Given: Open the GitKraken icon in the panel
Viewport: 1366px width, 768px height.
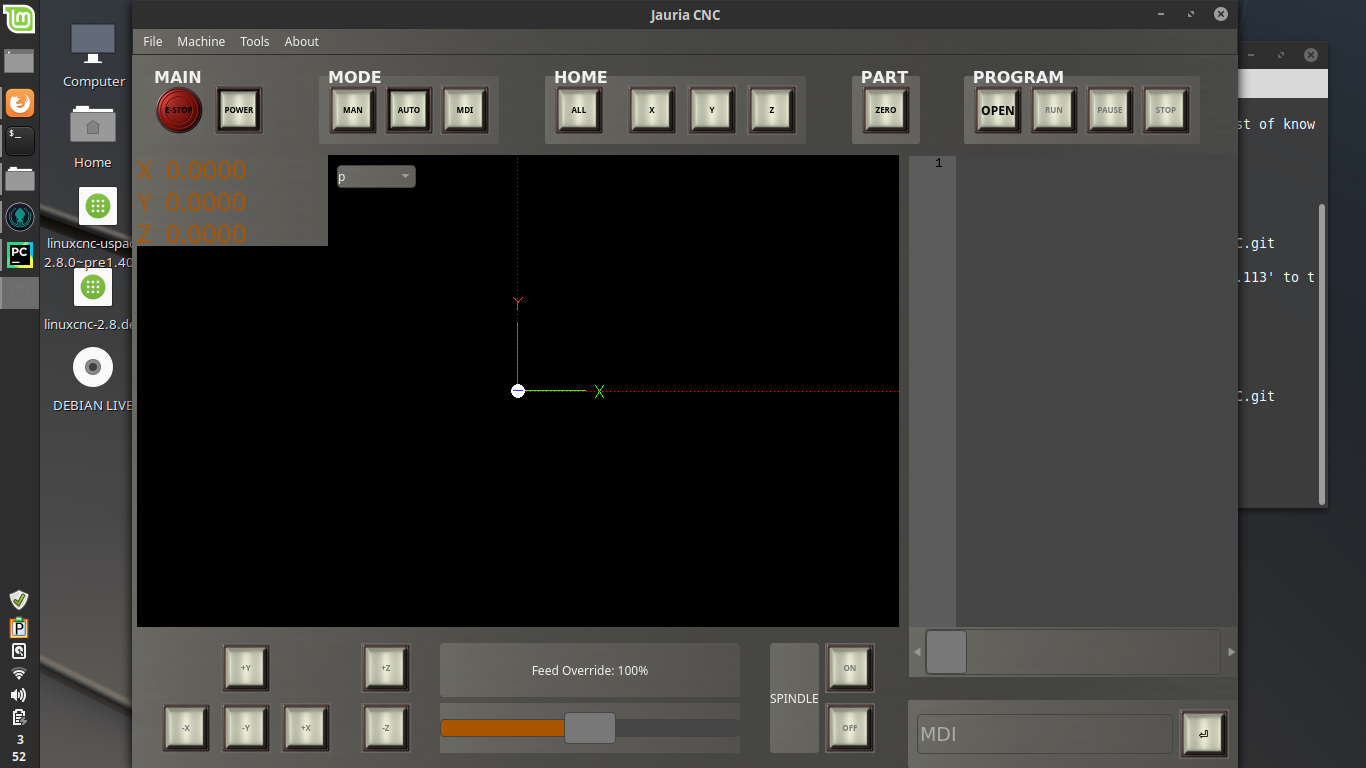Looking at the screenshot, I should coord(20,216).
